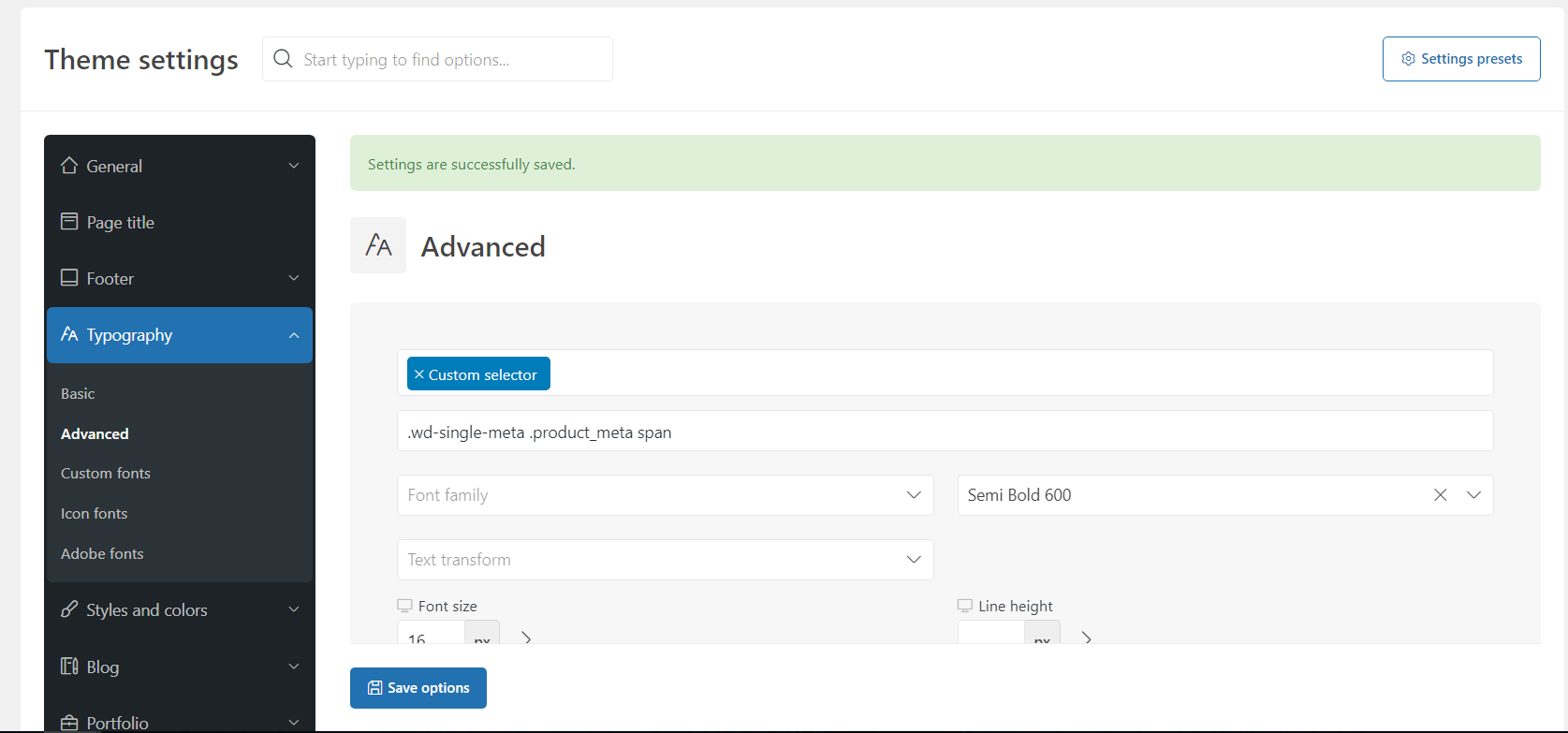Click the Advanced section heading font icon
The width and height of the screenshot is (1568, 733).
point(378,245)
